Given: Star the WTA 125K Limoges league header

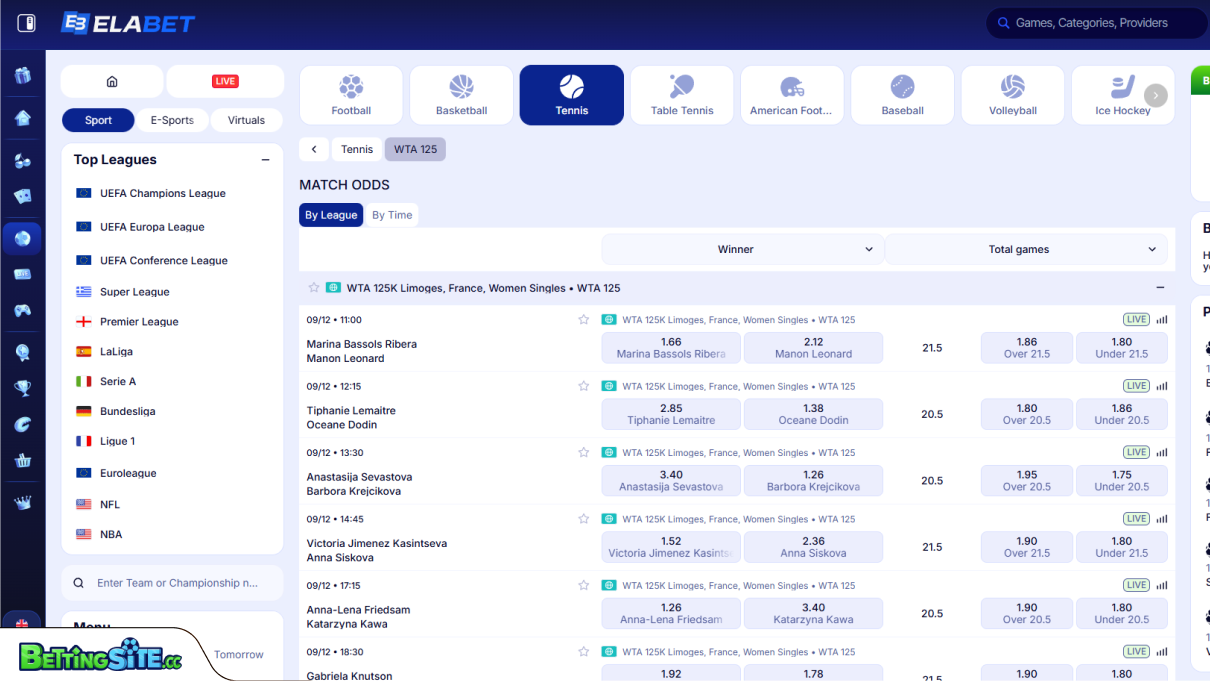Looking at the screenshot, I should click(x=313, y=287).
